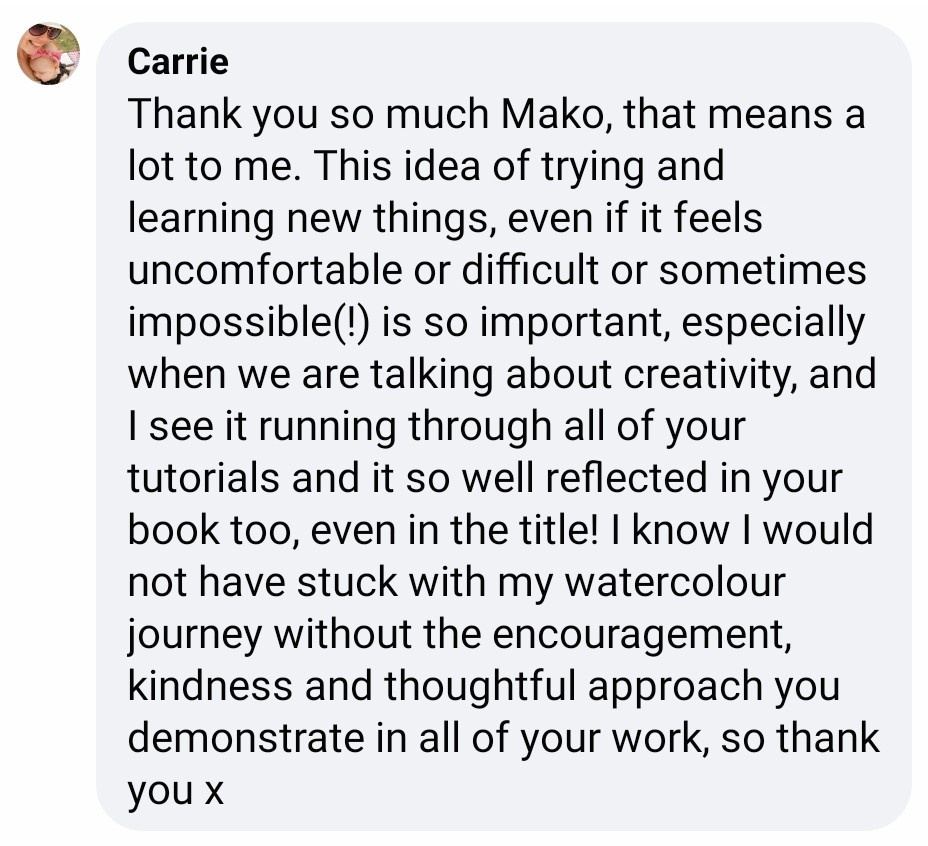Click the word 'kindness' in the comment
Image resolution: width=928 pixels, height=846 pixels.
point(210,687)
